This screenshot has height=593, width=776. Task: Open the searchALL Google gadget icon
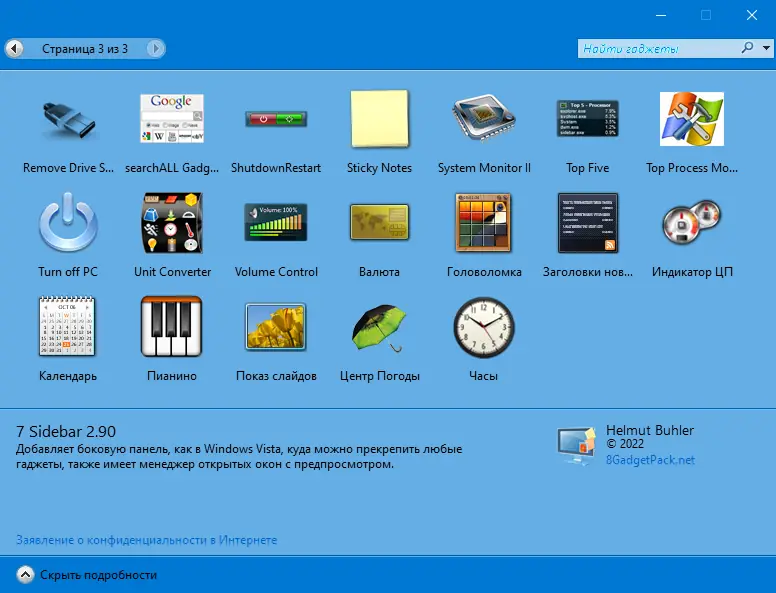[172, 118]
